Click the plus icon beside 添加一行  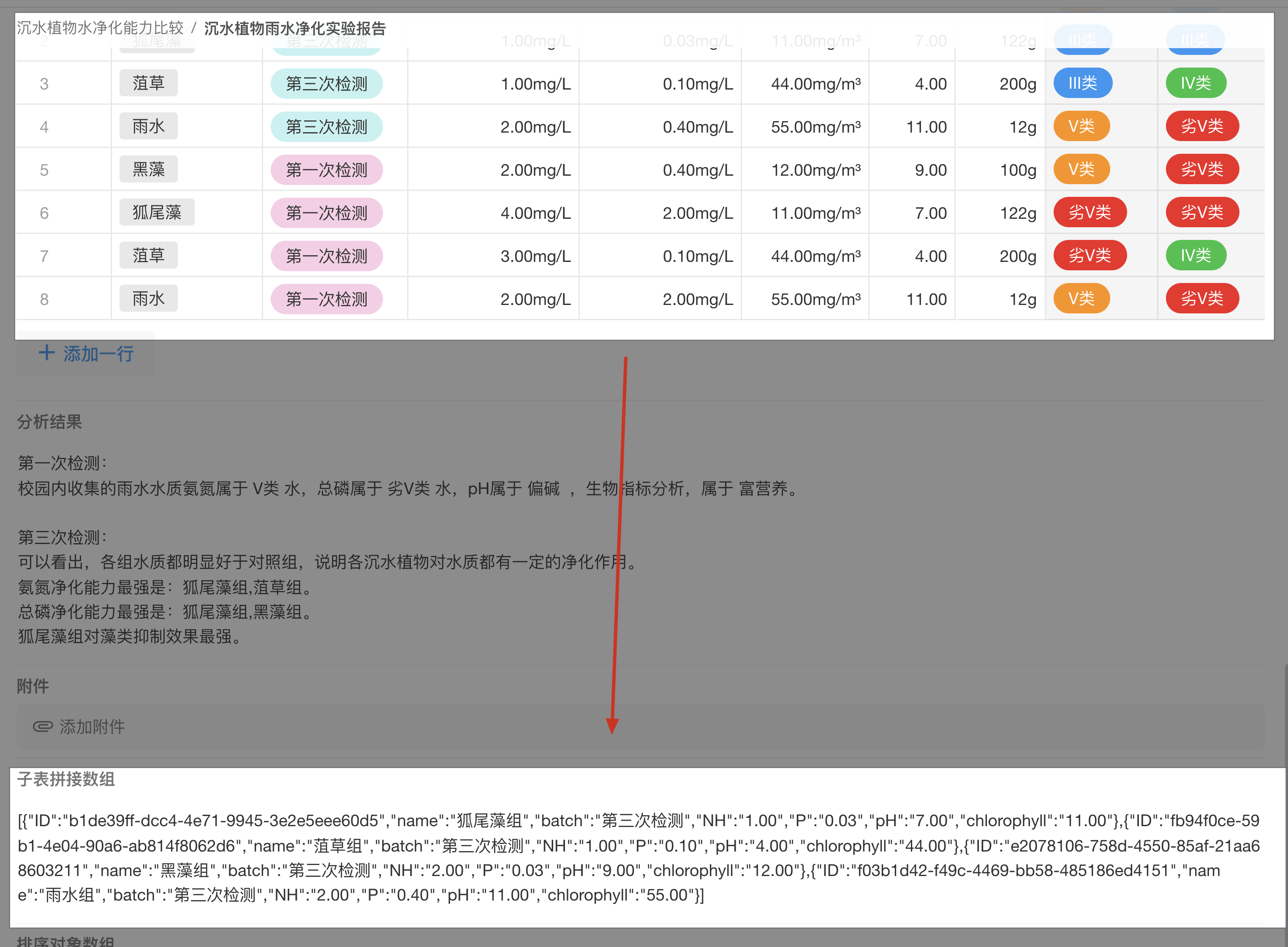tap(46, 353)
